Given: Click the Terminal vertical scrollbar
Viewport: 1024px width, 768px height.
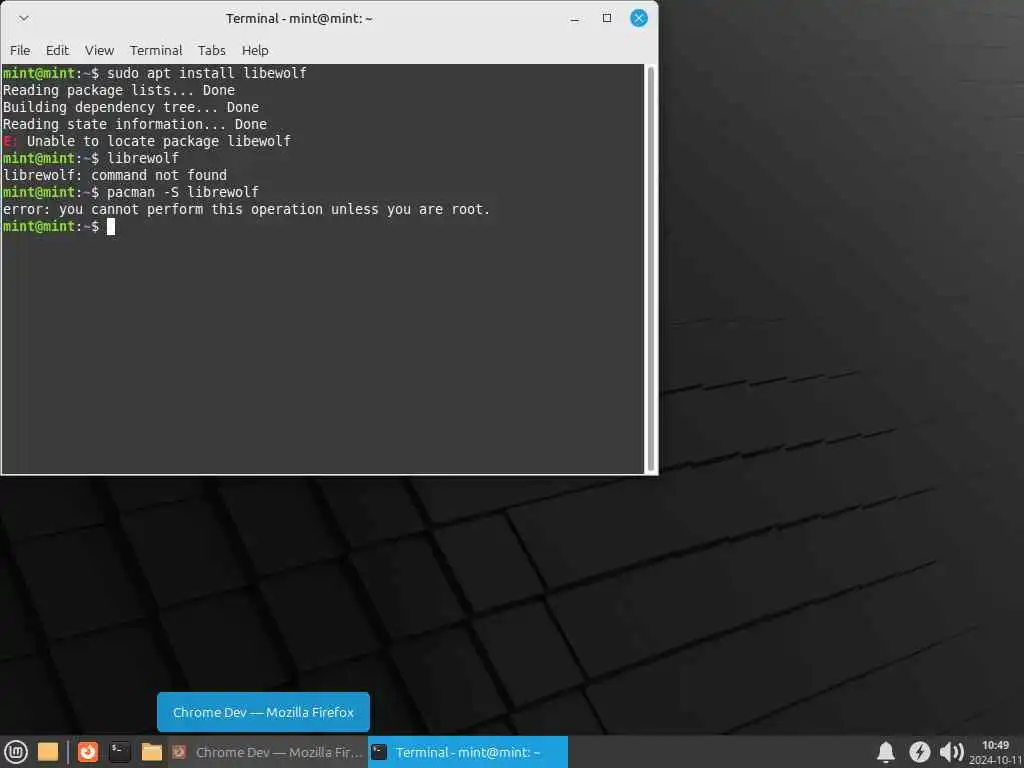Looking at the screenshot, I should 650,268.
